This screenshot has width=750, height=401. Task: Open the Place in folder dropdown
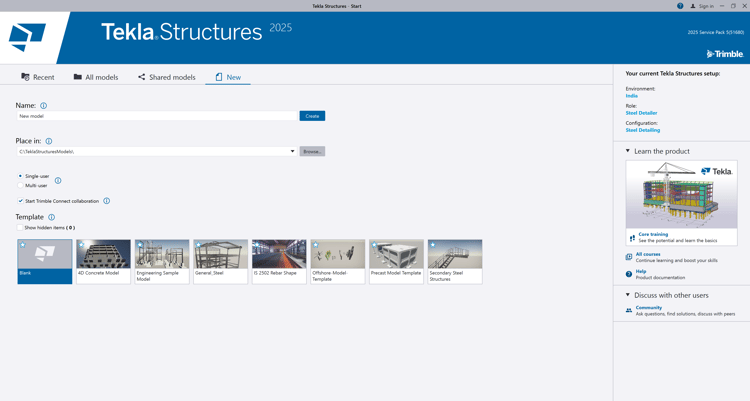(x=292, y=151)
